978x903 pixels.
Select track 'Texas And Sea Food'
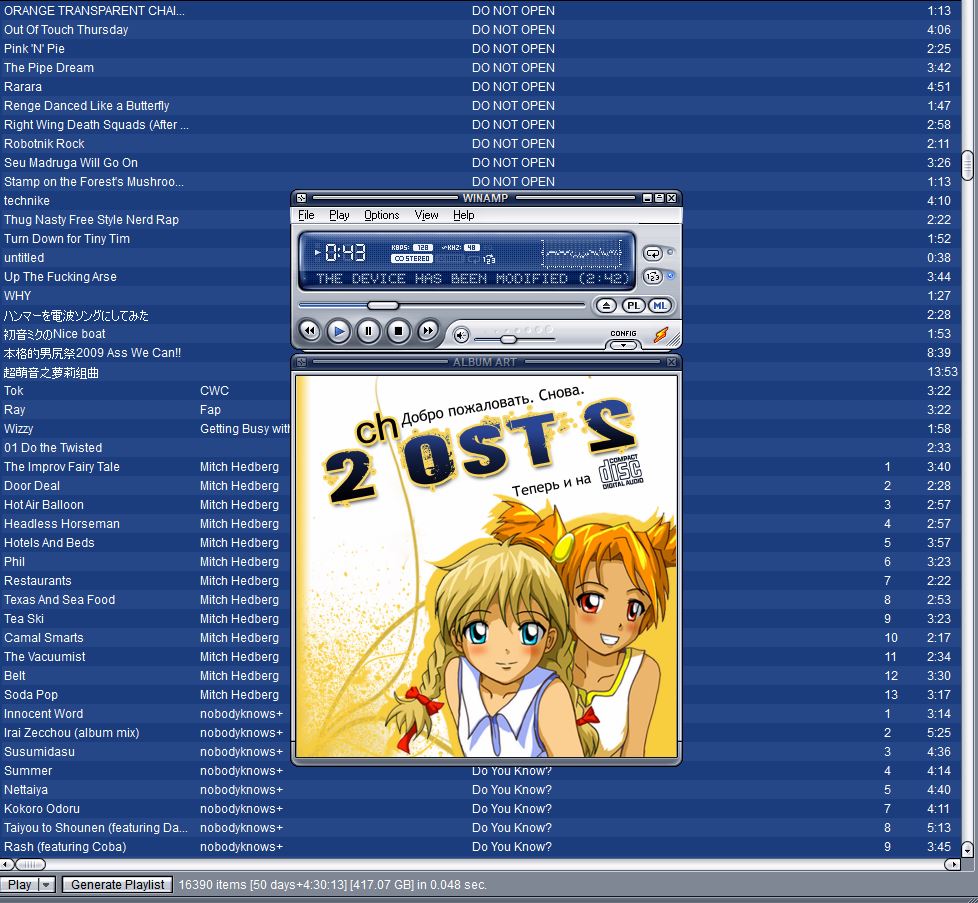point(60,600)
